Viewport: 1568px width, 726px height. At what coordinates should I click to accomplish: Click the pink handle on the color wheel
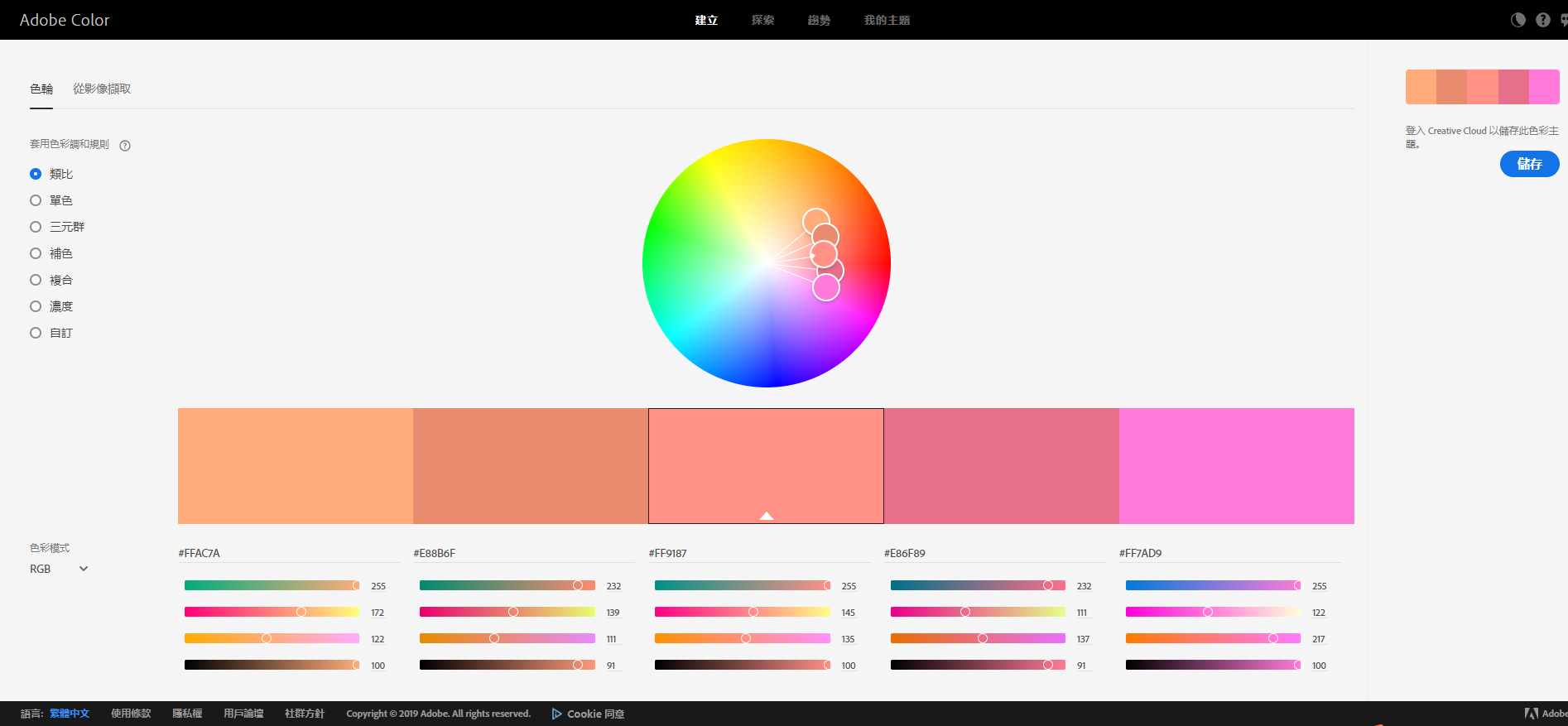point(825,287)
